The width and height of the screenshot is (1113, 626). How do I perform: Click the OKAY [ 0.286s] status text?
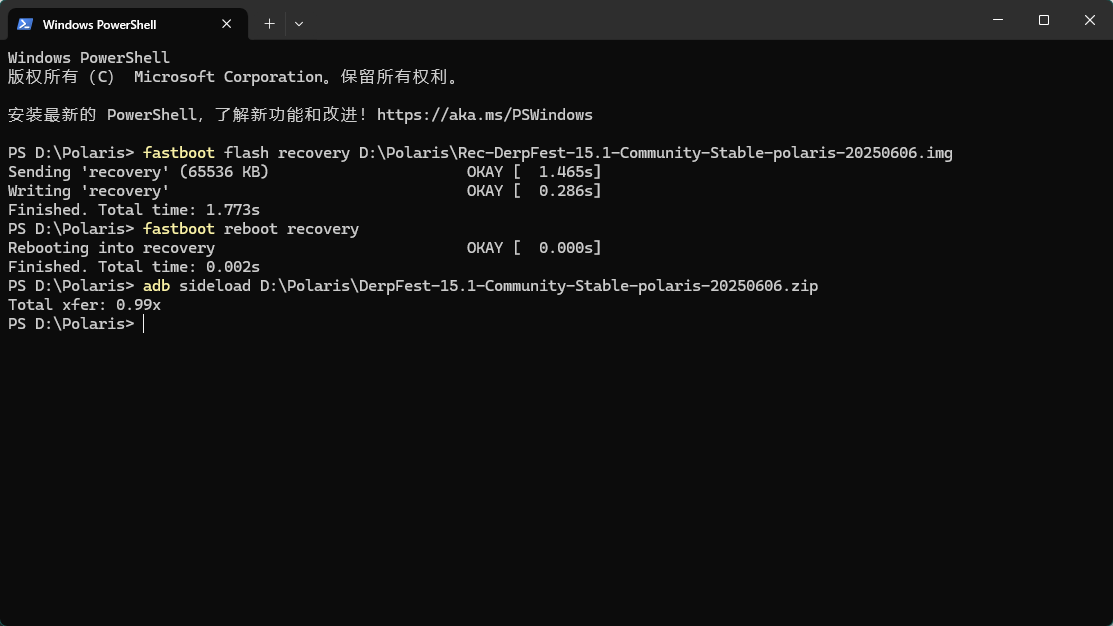534,191
